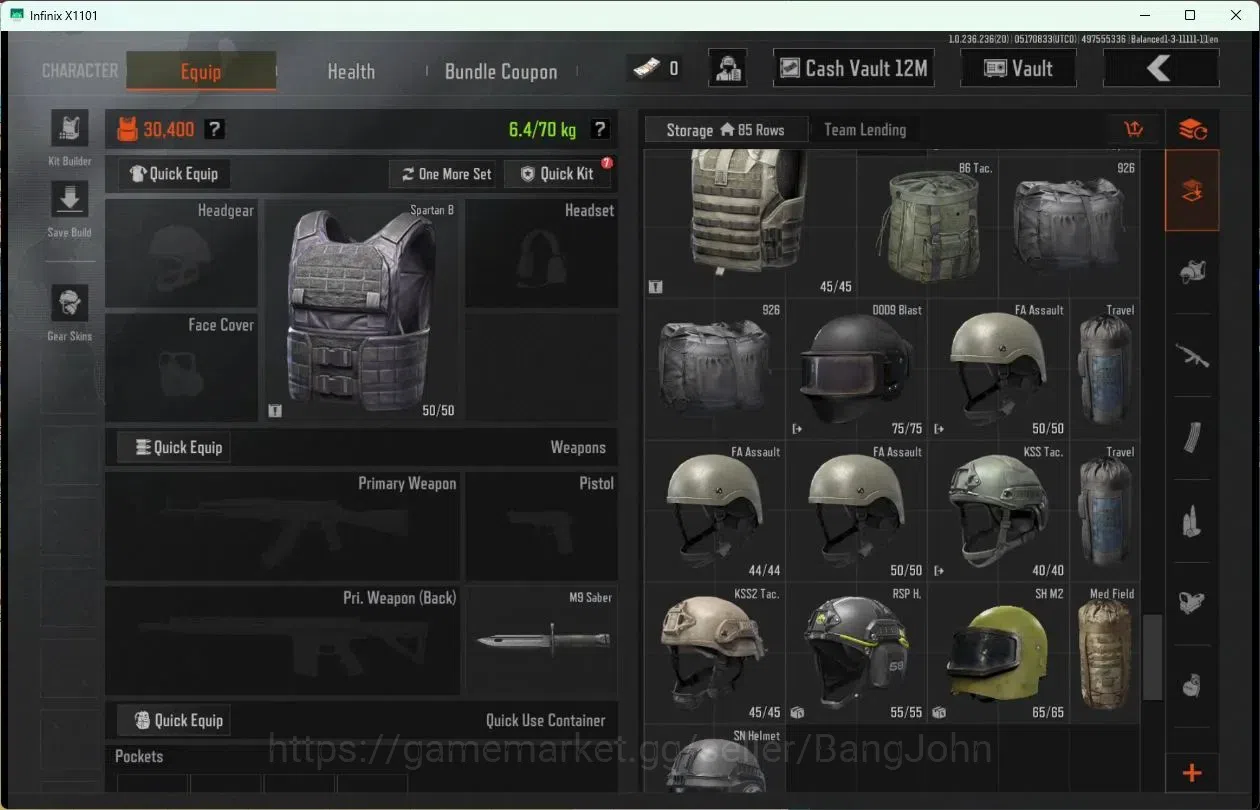The height and width of the screenshot is (810, 1260).
Task: Filter storage by attachments sight icon
Action: (1192, 602)
